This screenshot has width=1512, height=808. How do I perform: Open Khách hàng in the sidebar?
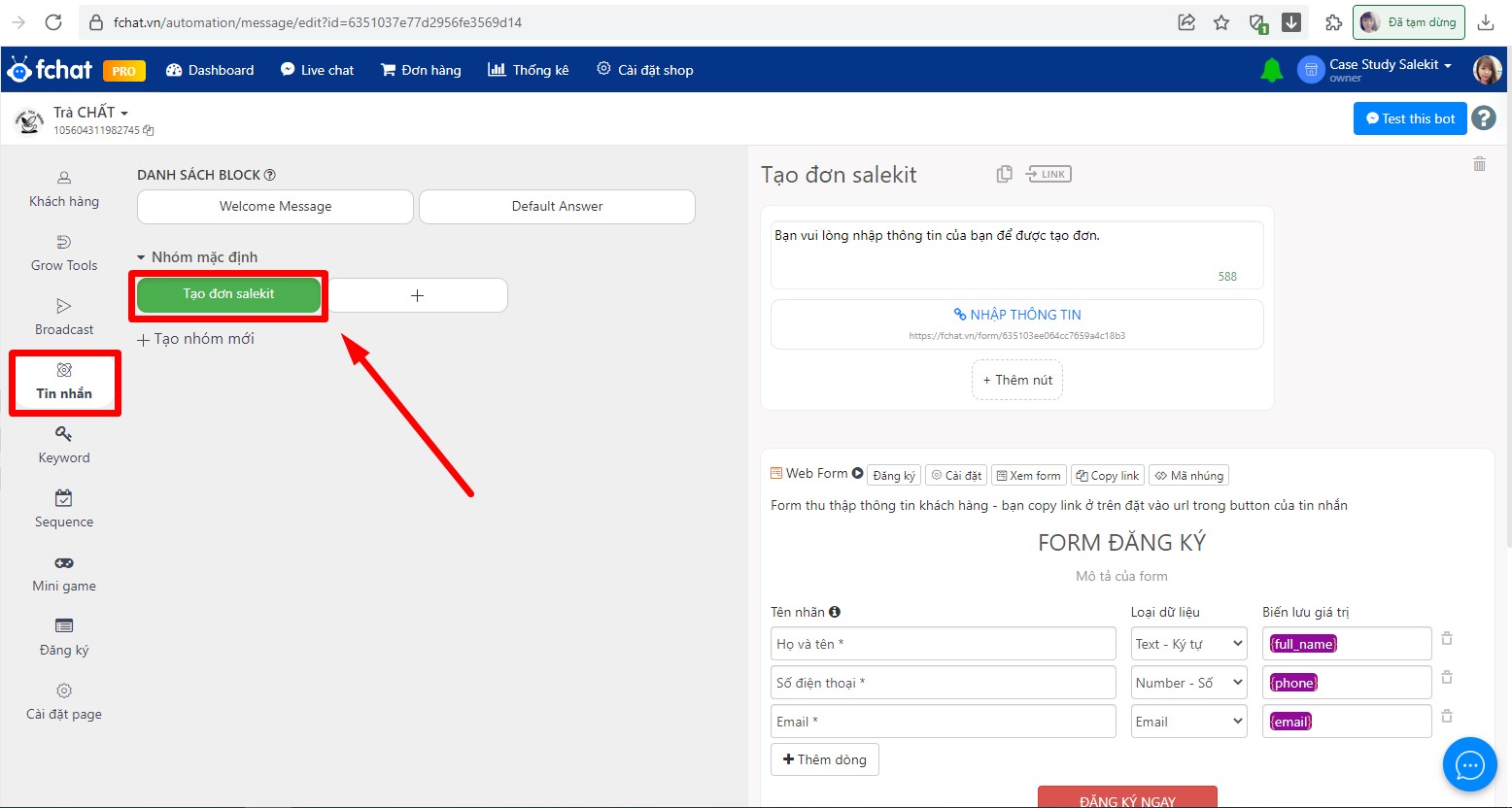coord(64,189)
